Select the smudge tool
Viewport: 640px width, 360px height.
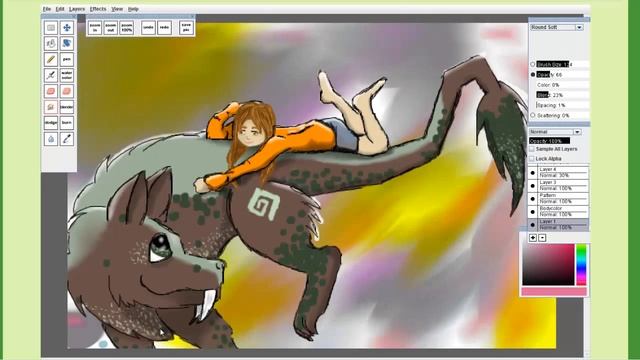(x=51, y=107)
